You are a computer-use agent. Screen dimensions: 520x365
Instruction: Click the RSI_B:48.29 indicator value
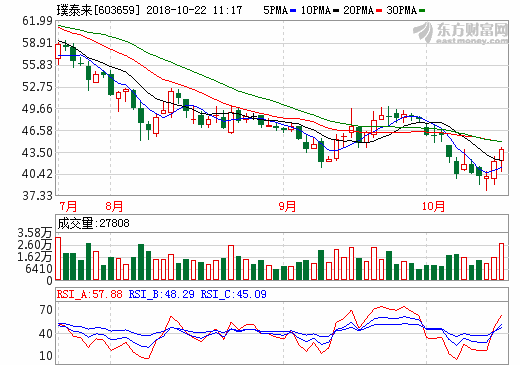pos(162,294)
